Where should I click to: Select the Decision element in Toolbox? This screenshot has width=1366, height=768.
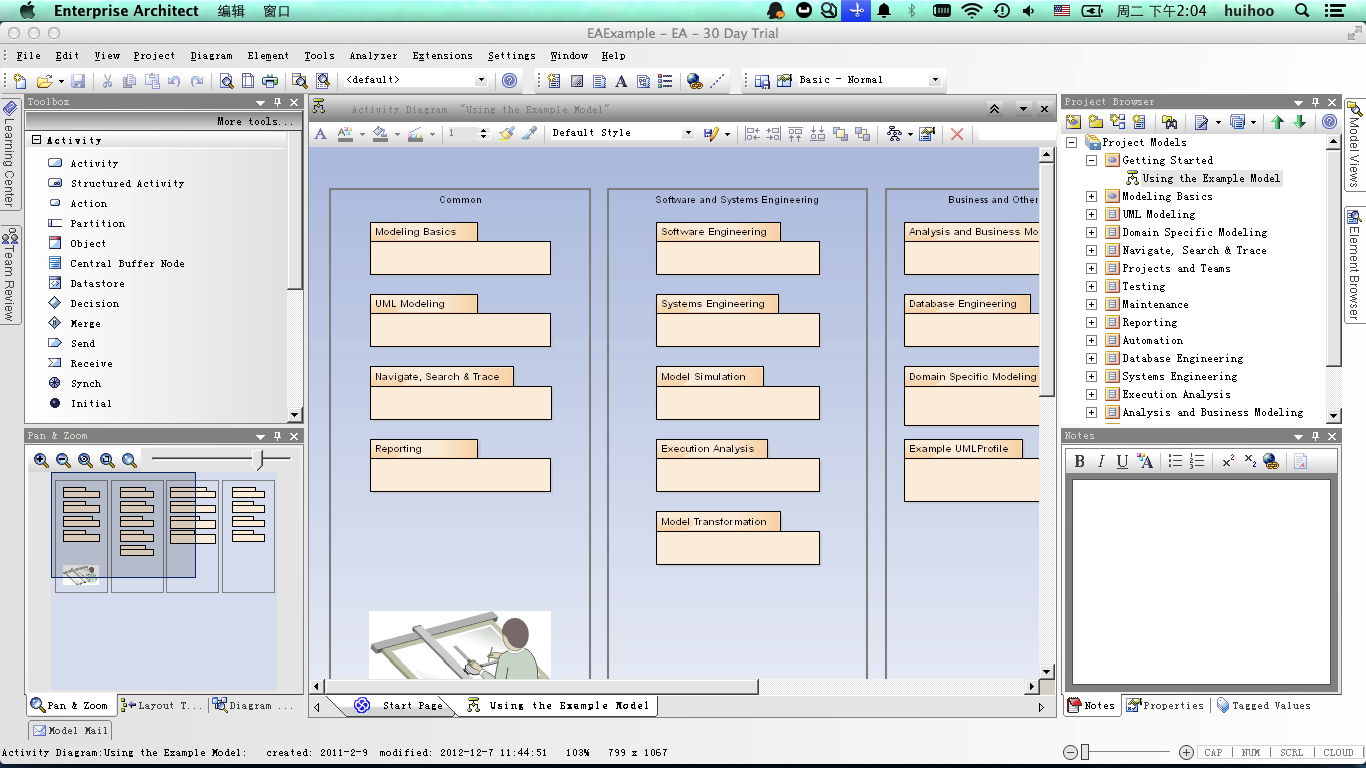[x=94, y=304]
